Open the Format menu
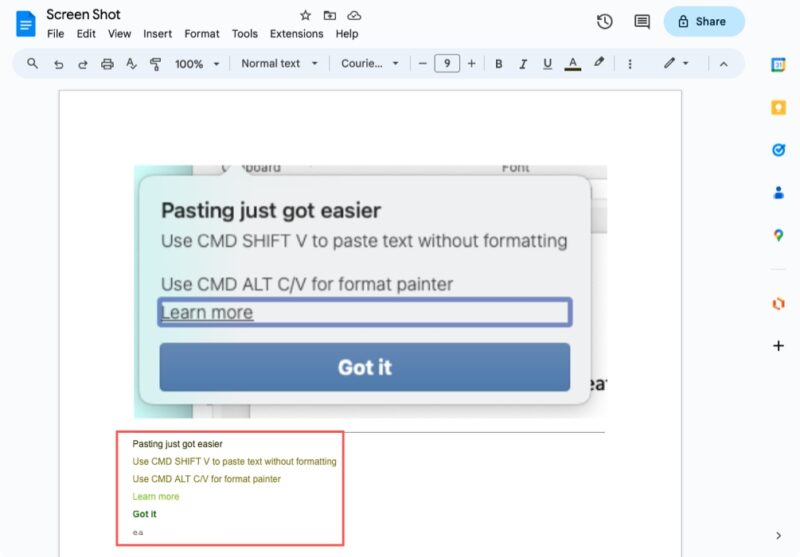The height and width of the screenshot is (557, 800). point(202,34)
